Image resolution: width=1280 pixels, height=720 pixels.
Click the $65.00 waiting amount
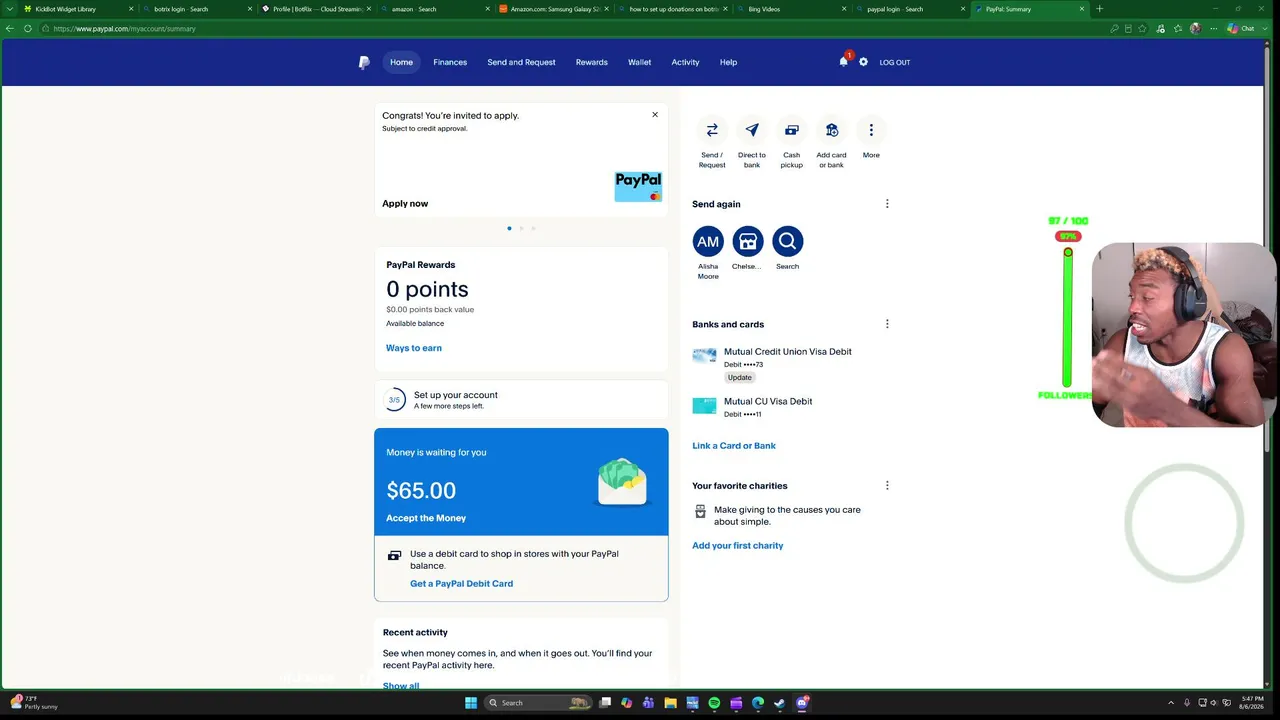tap(421, 491)
